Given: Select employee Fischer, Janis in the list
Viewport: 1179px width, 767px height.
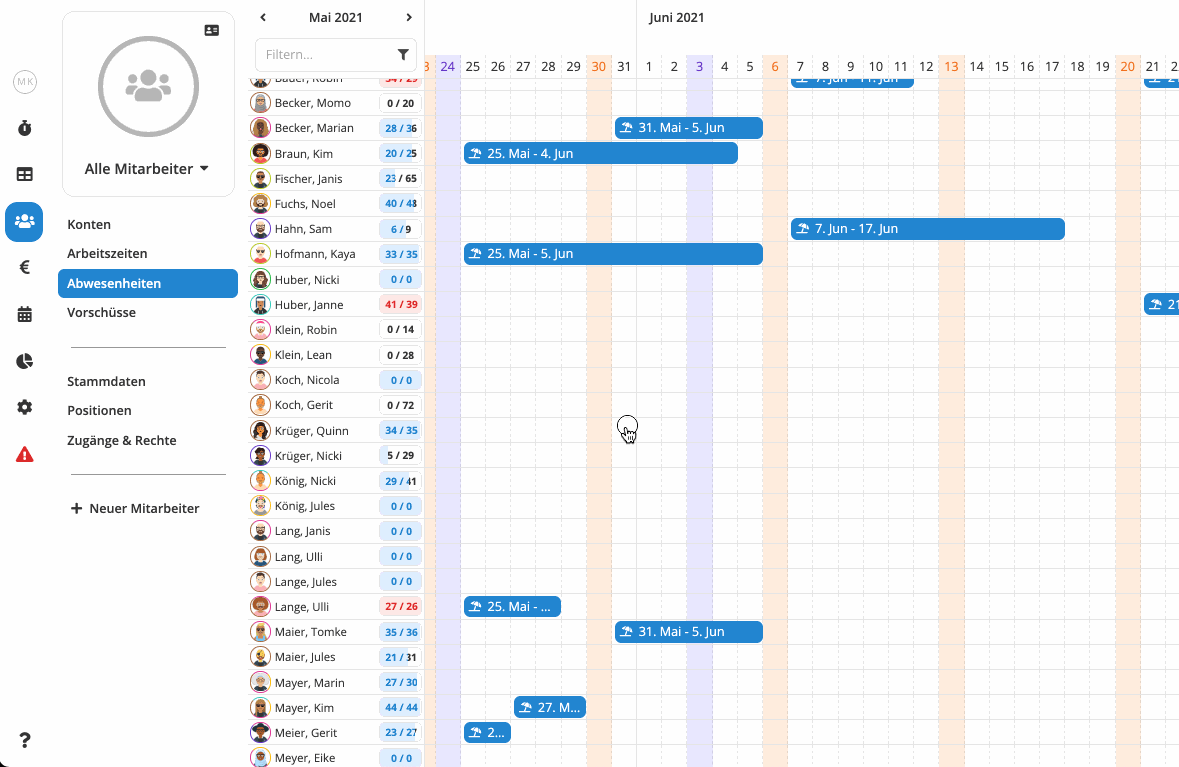Looking at the screenshot, I should pos(308,179).
